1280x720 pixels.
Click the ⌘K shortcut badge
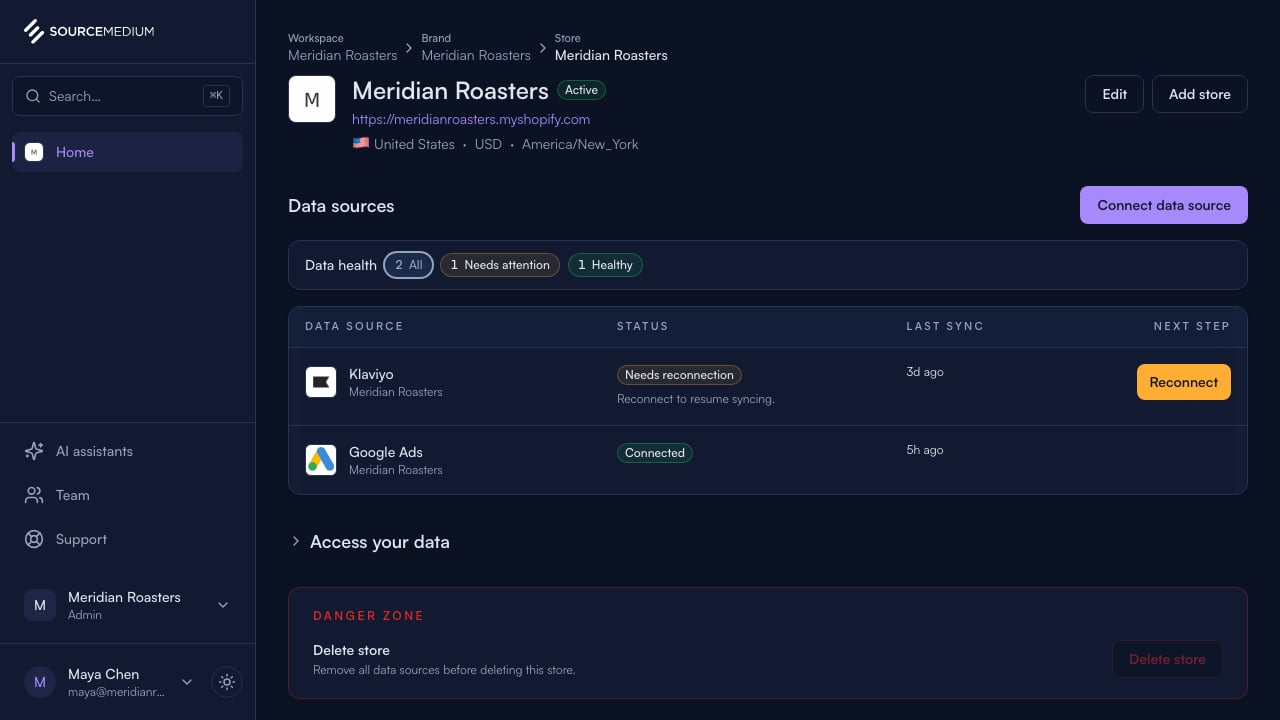216,96
